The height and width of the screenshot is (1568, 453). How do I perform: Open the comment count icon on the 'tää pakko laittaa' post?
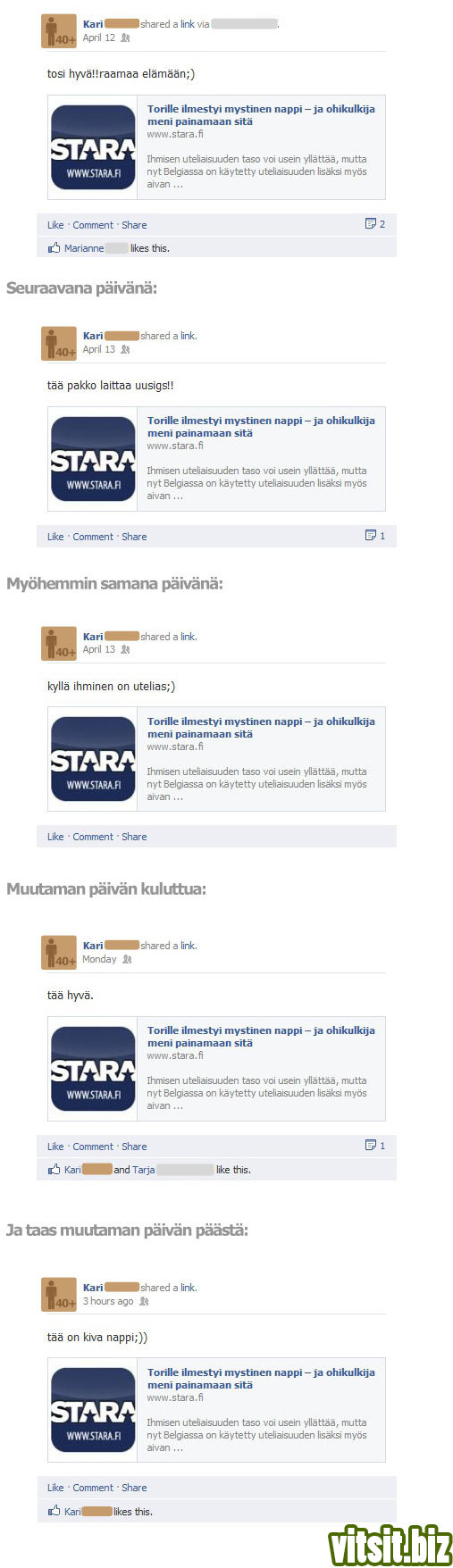click(x=371, y=536)
